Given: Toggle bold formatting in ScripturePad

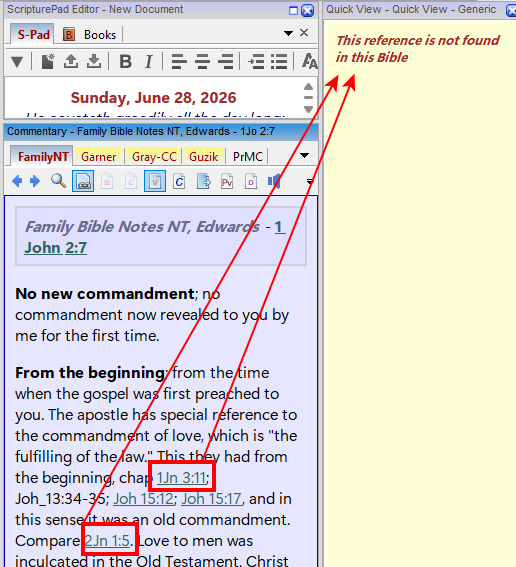Looking at the screenshot, I should point(125,61).
